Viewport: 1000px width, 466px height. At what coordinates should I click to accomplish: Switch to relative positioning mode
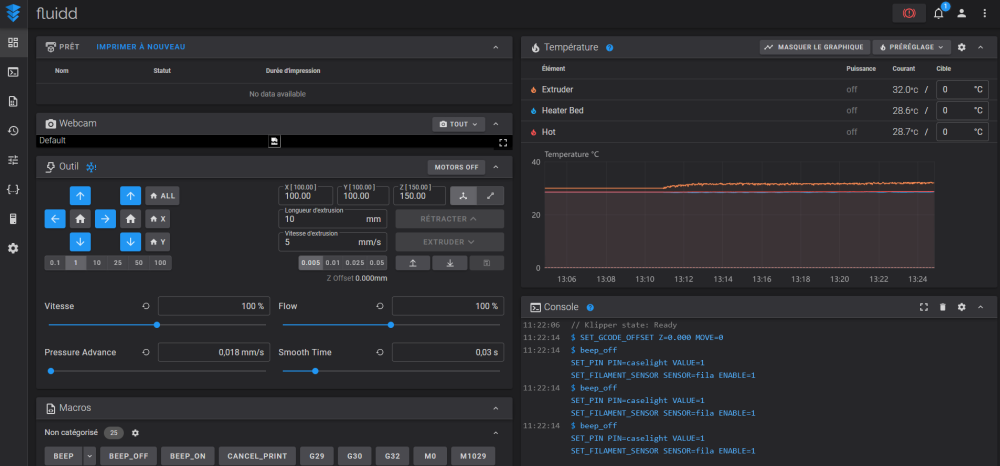(x=490, y=196)
